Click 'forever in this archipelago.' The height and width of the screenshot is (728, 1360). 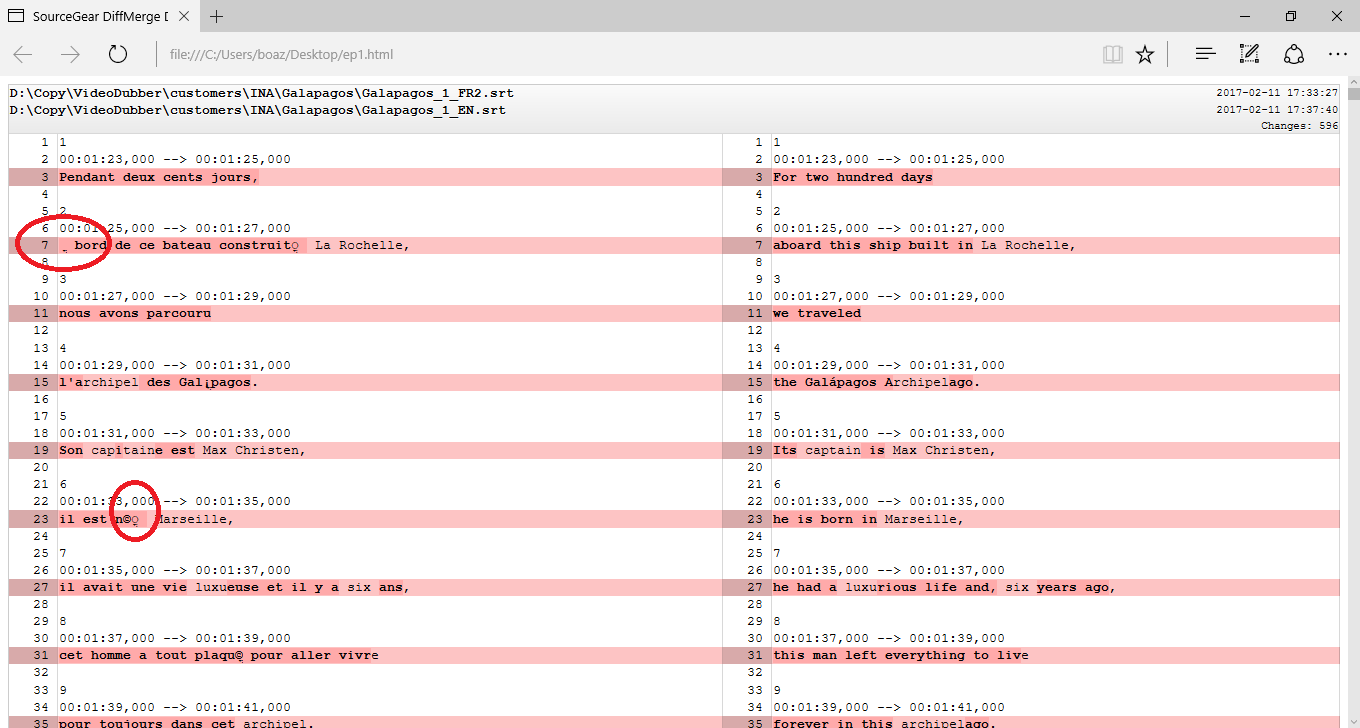tap(884, 723)
